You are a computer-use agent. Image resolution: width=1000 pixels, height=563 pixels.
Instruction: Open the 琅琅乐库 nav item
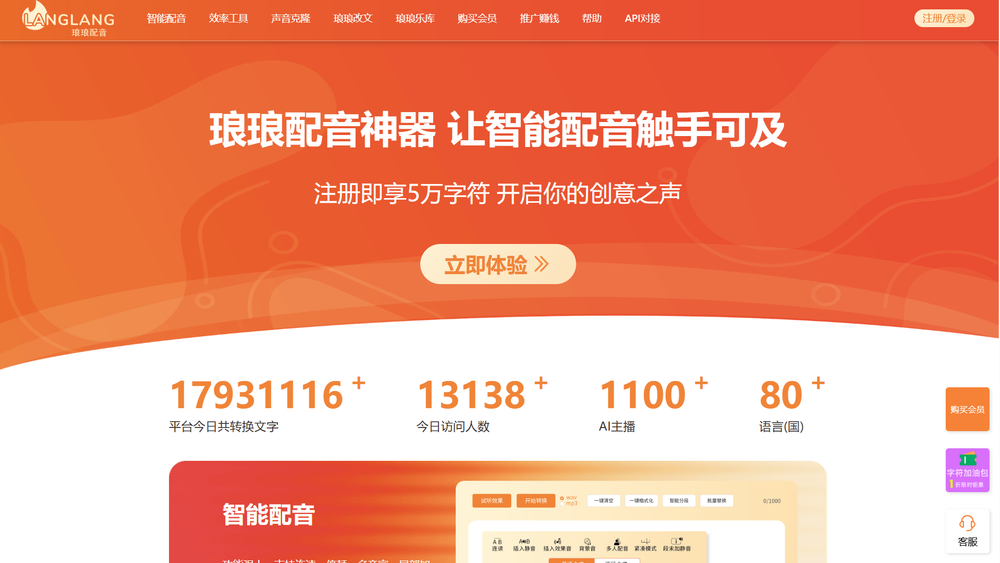(x=415, y=18)
